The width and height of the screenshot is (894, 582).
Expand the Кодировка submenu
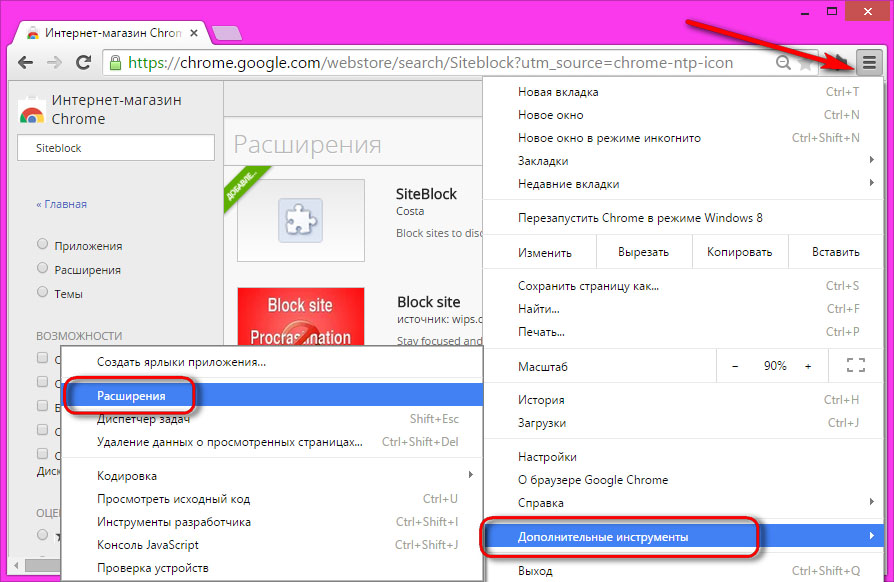click(x=271, y=475)
